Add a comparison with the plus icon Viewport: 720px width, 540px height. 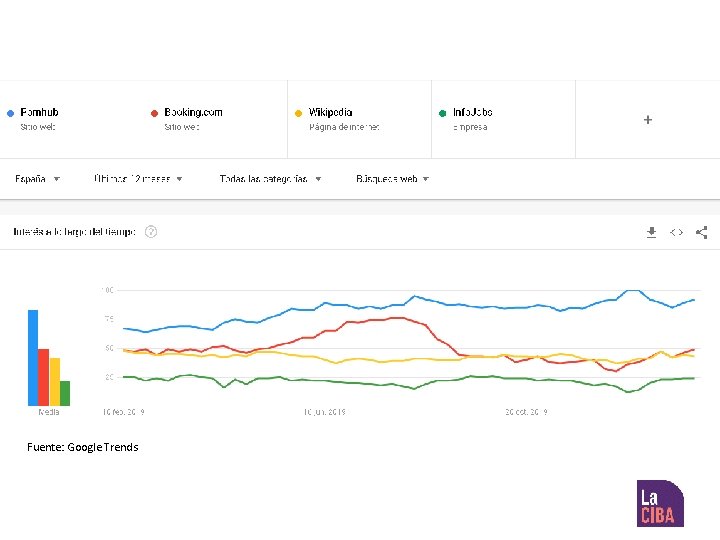click(x=648, y=120)
